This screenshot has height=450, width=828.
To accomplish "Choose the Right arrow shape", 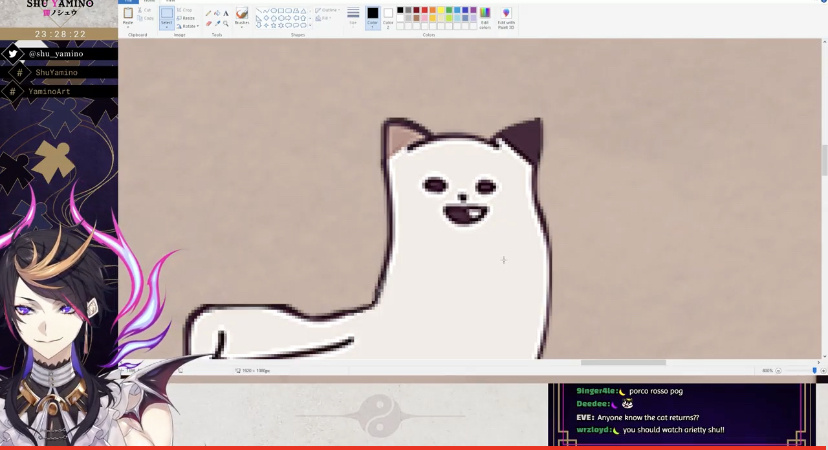I will 288,18.
